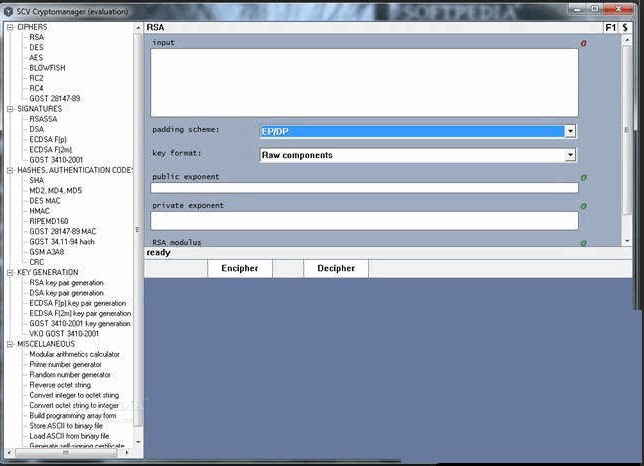This screenshot has width=644, height=466.
Task: Open RSASSA signature item
Action: point(43,119)
